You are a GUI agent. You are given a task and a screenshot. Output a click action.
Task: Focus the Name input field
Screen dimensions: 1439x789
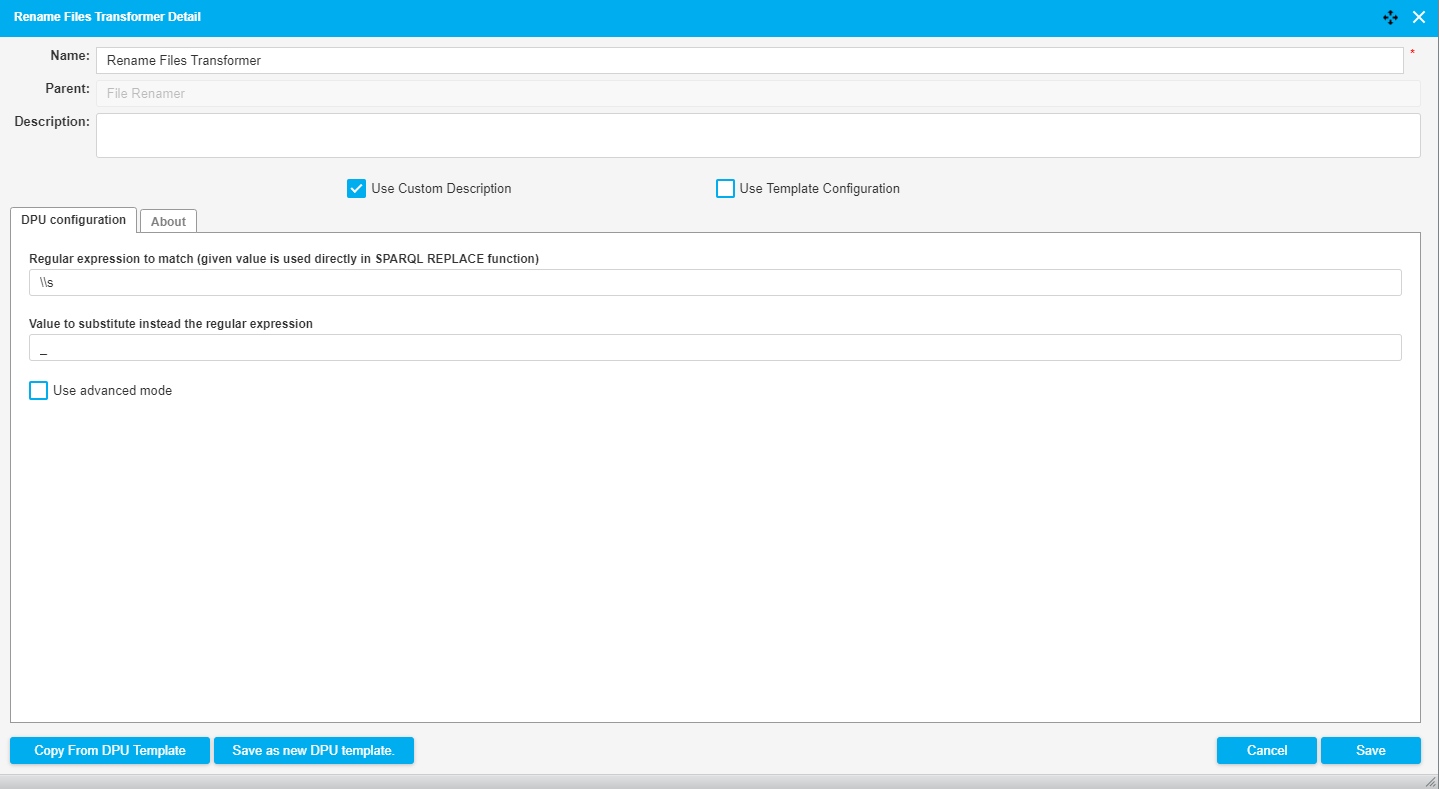tap(749, 60)
